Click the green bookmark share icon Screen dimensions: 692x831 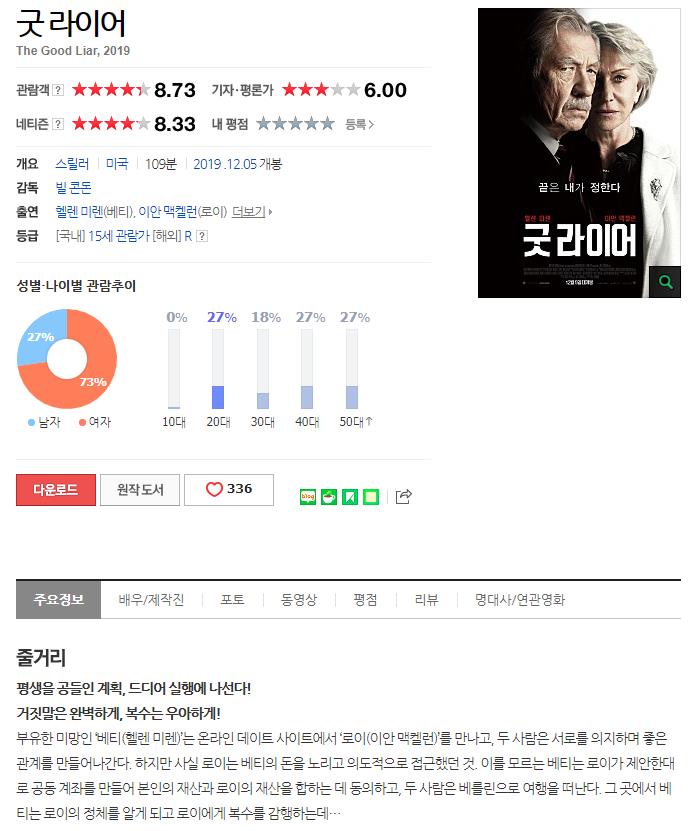point(350,497)
